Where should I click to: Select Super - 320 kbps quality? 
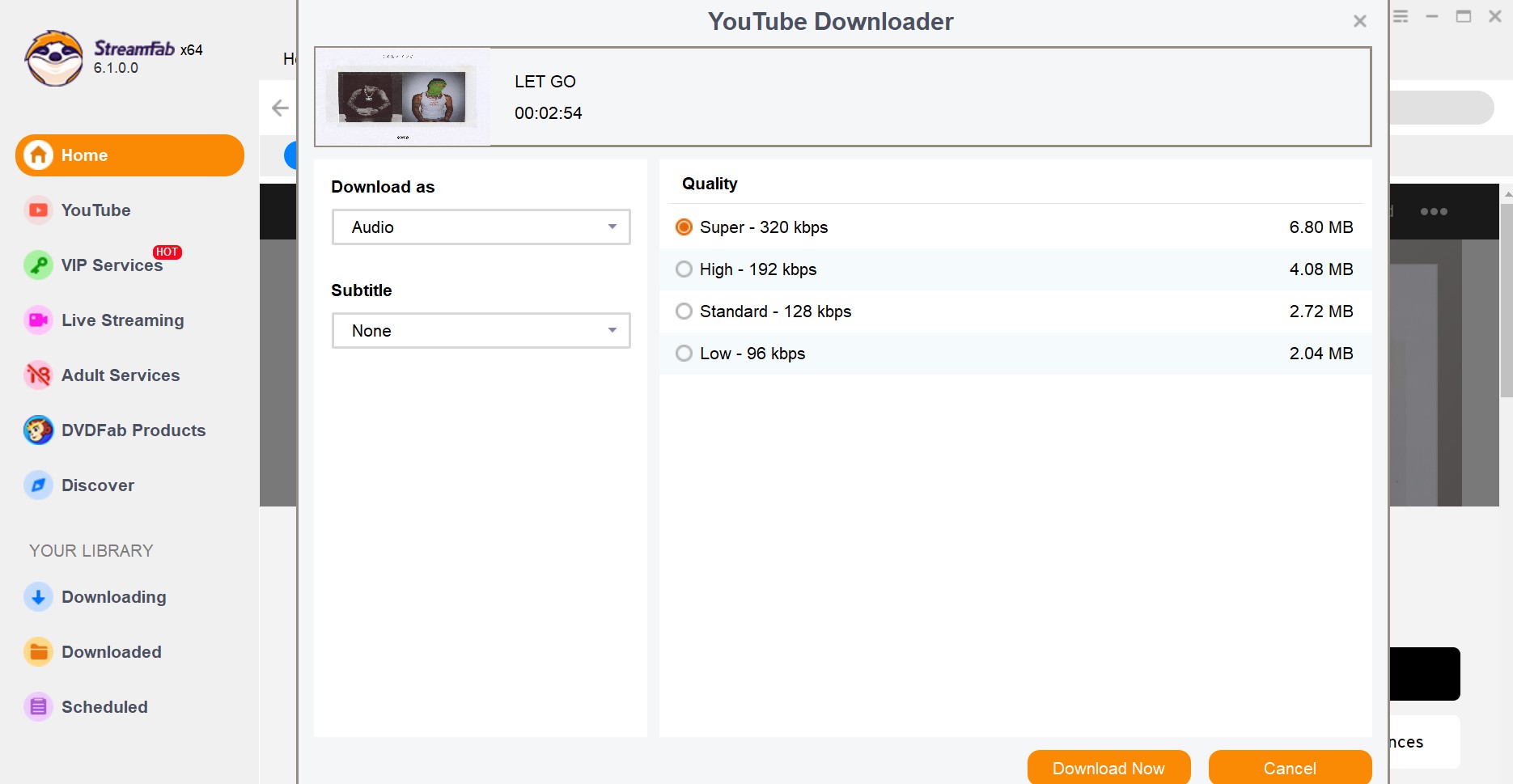684,227
